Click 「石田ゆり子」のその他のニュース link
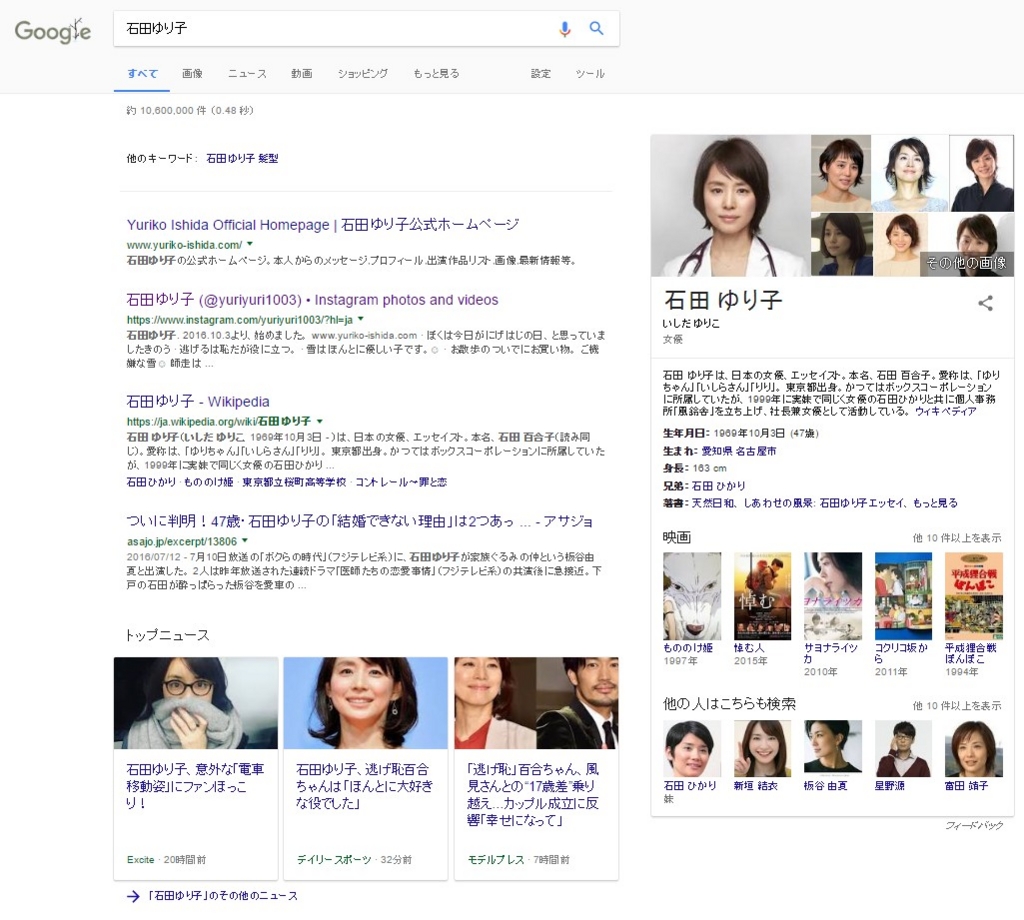Screen dimensions: 1024x920 (223, 896)
